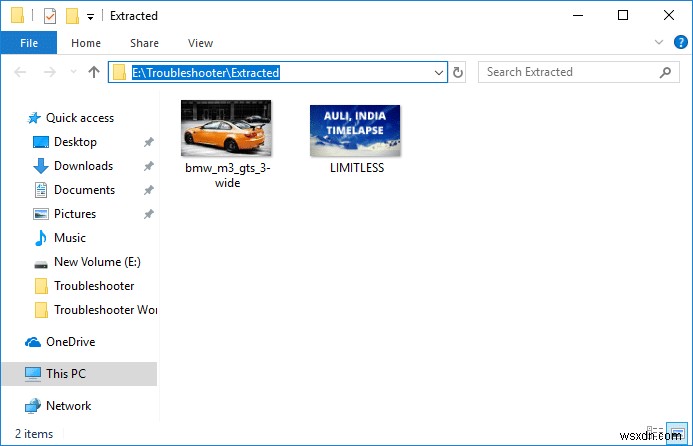Click the 2 items status text
693x446 pixels.
pos(34,434)
